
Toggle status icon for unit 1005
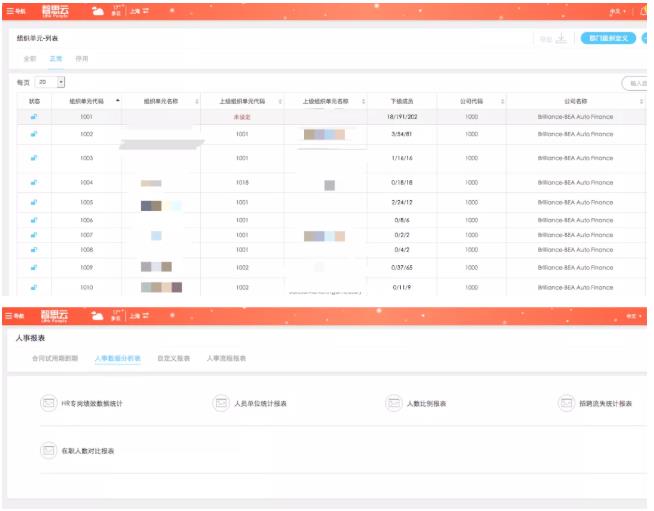coord(34,202)
